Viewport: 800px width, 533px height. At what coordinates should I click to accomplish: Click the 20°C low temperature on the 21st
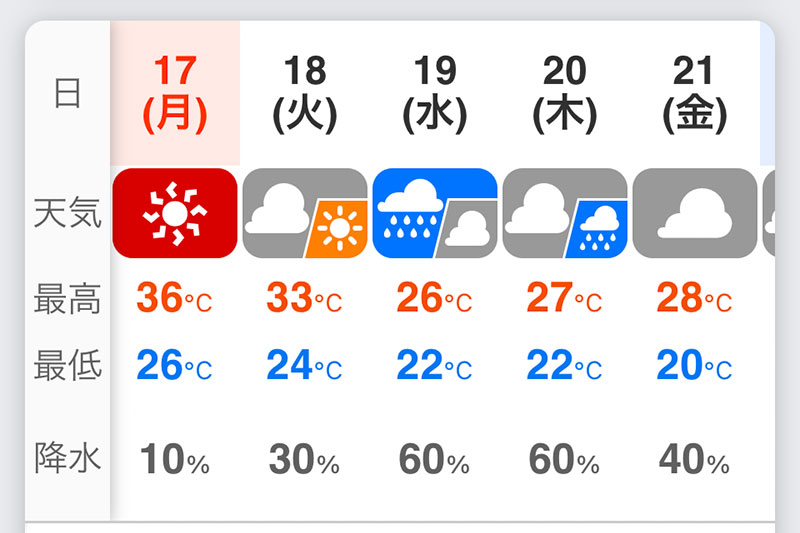coord(695,366)
